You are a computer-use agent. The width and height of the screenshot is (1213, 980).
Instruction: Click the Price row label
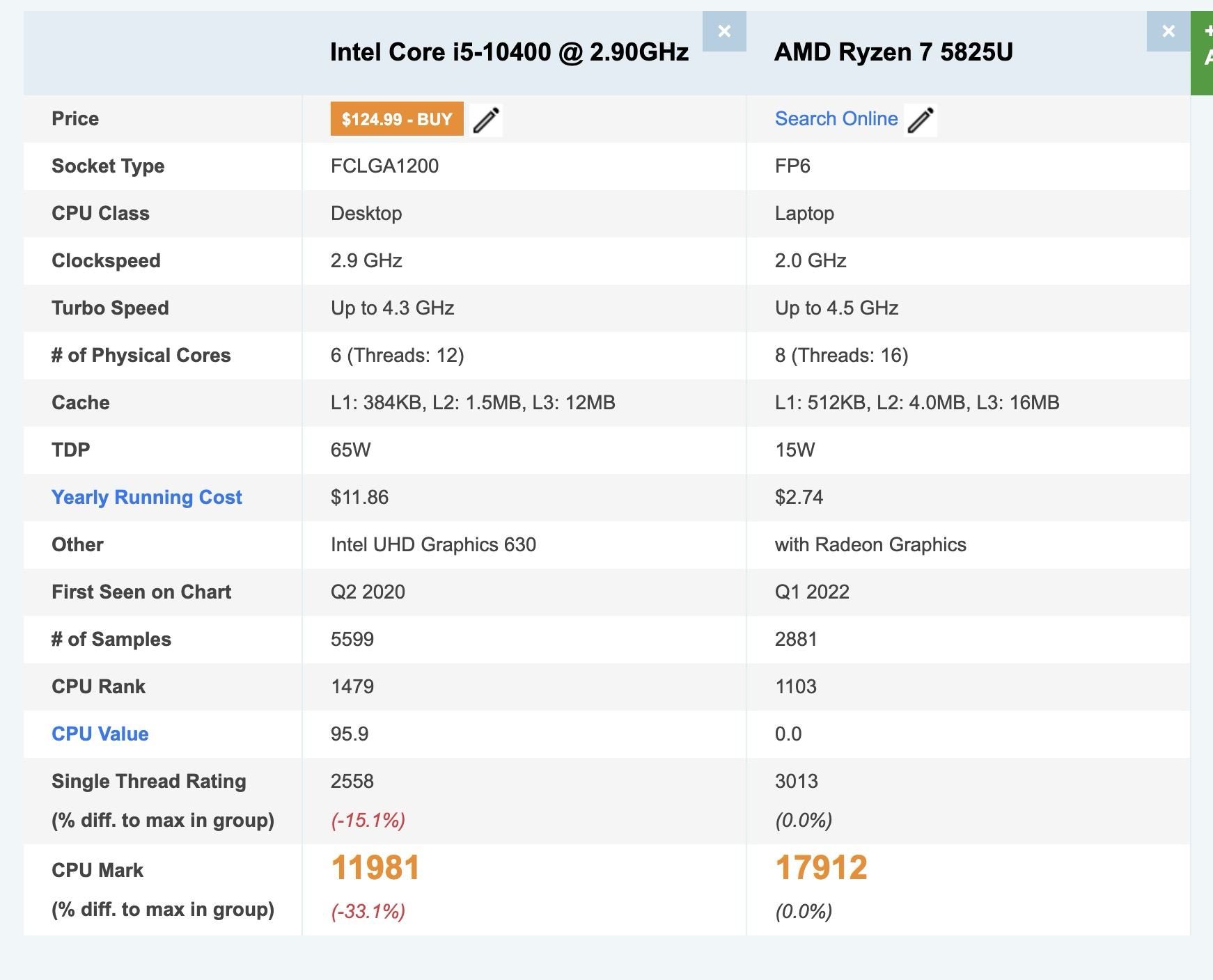click(75, 118)
